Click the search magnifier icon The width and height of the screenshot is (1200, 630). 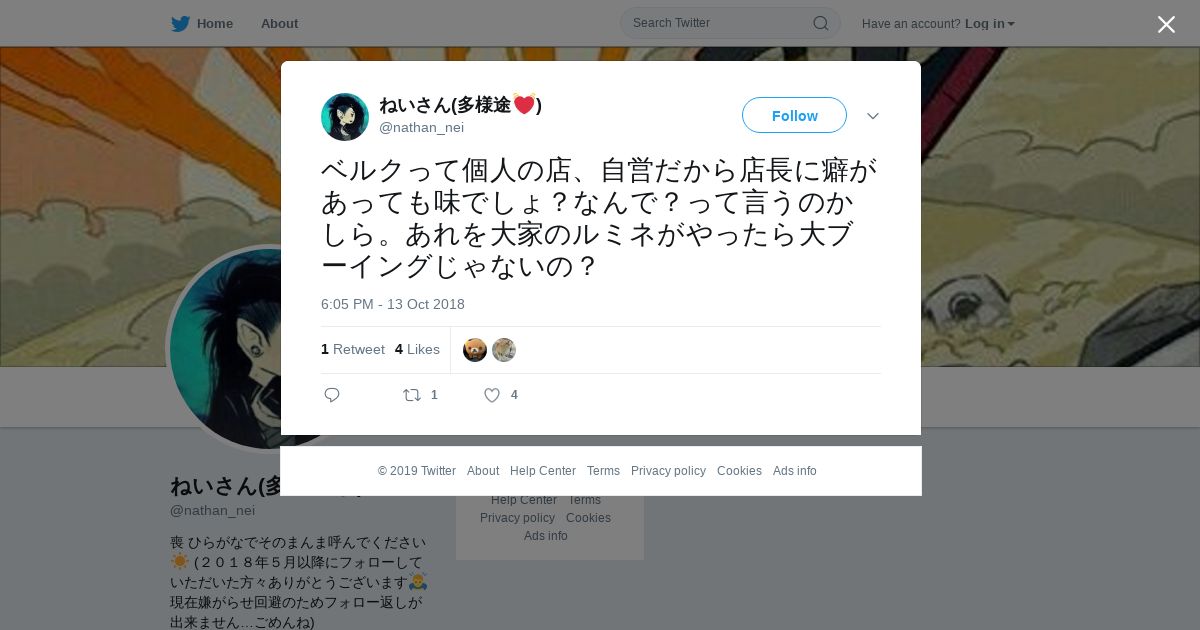[820, 23]
